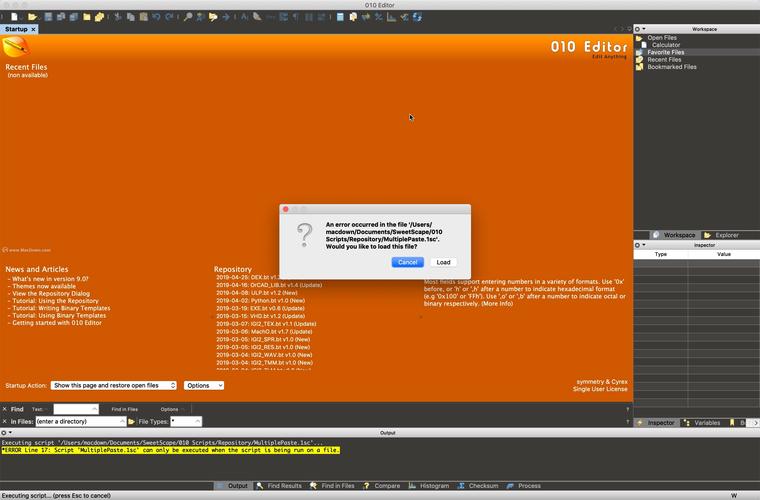The height and width of the screenshot is (500, 760).
Task: Expand the In Files directory dropdown
Action: [122, 422]
